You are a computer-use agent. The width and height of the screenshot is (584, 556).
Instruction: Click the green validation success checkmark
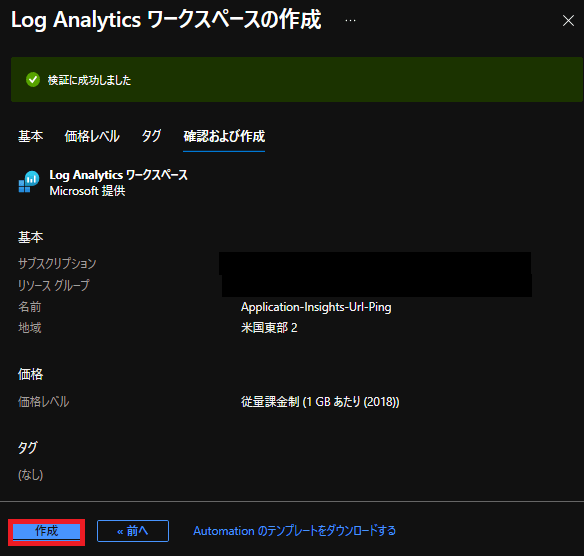point(33,79)
